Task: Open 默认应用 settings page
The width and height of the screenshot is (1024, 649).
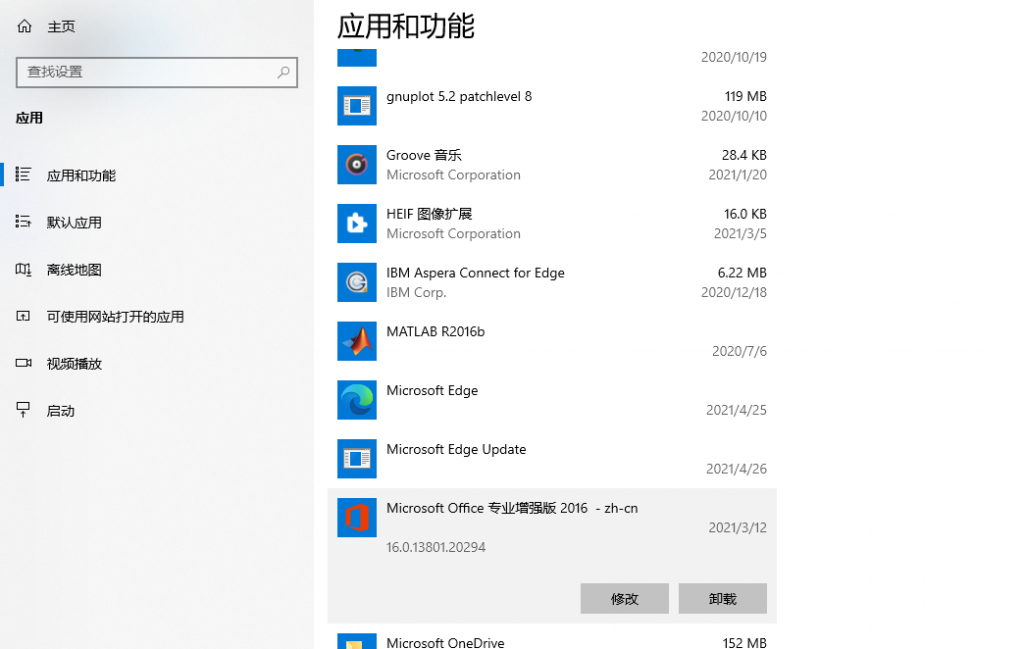Action: click(x=74, y=223)
